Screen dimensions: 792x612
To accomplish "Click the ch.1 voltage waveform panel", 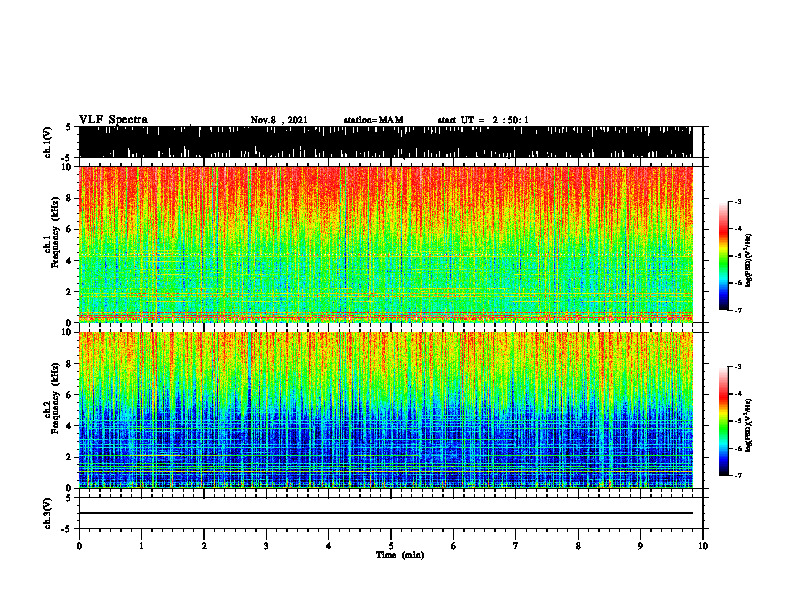I will click(x=386, y=142).
